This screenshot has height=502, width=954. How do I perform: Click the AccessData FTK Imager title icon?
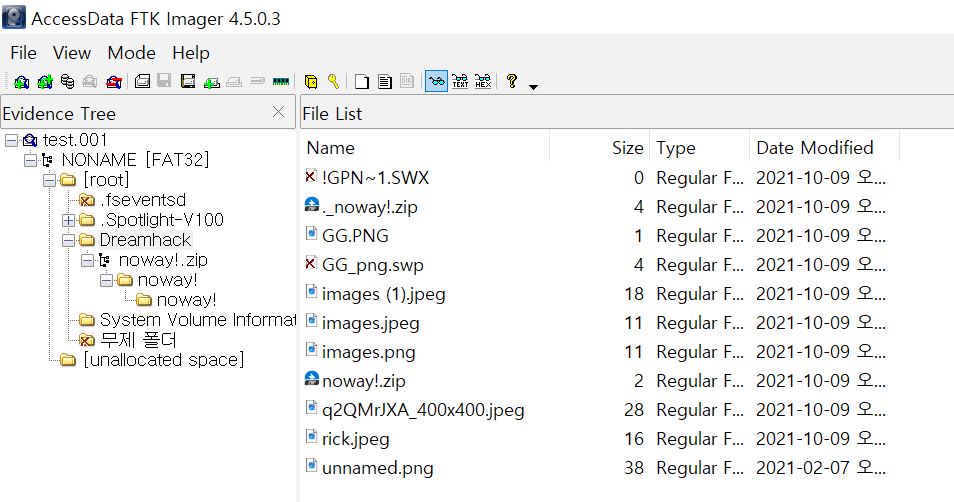pos(14,18)
